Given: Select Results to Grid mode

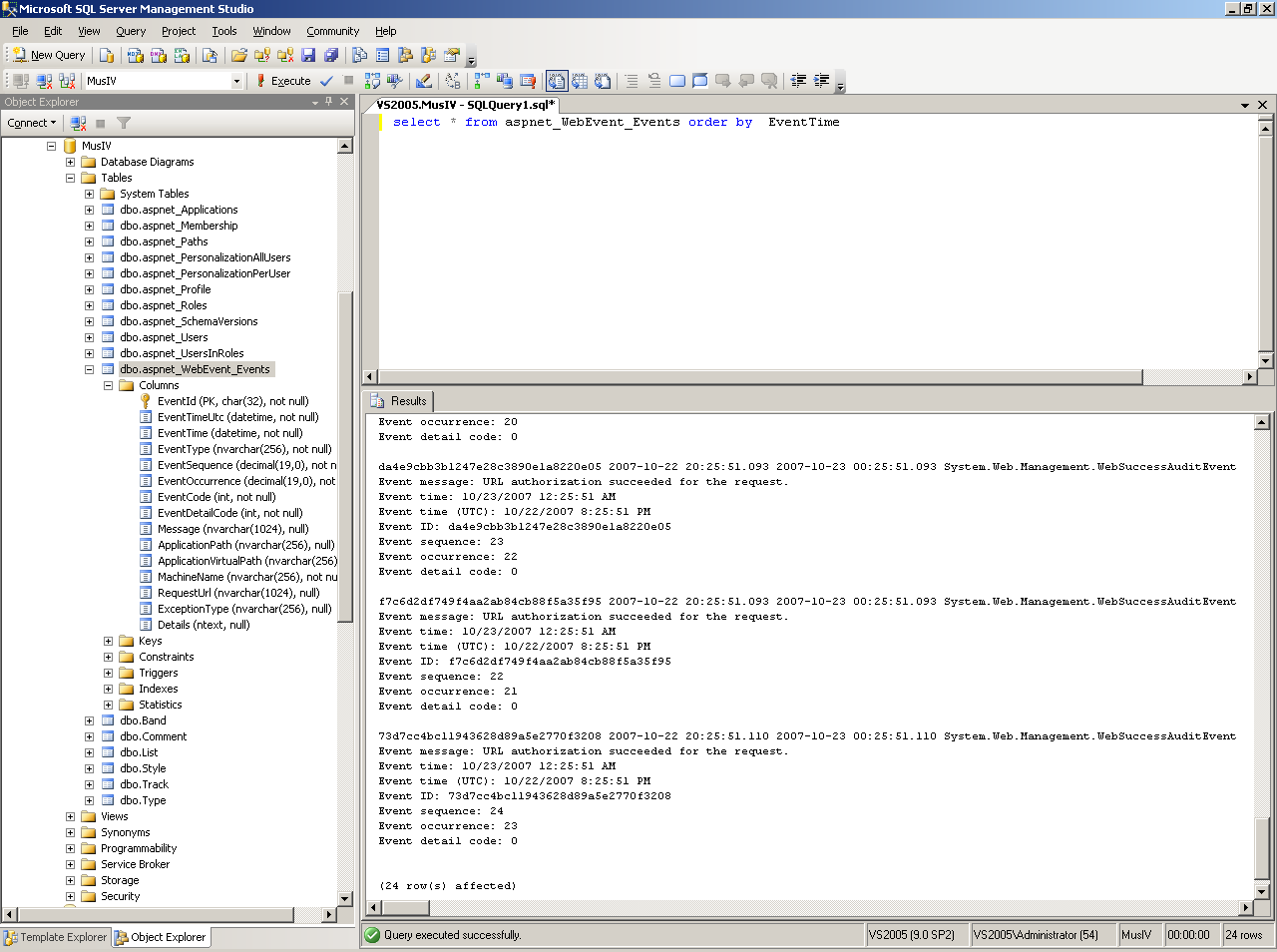Looking at the screenshot, I should [580, 81].
